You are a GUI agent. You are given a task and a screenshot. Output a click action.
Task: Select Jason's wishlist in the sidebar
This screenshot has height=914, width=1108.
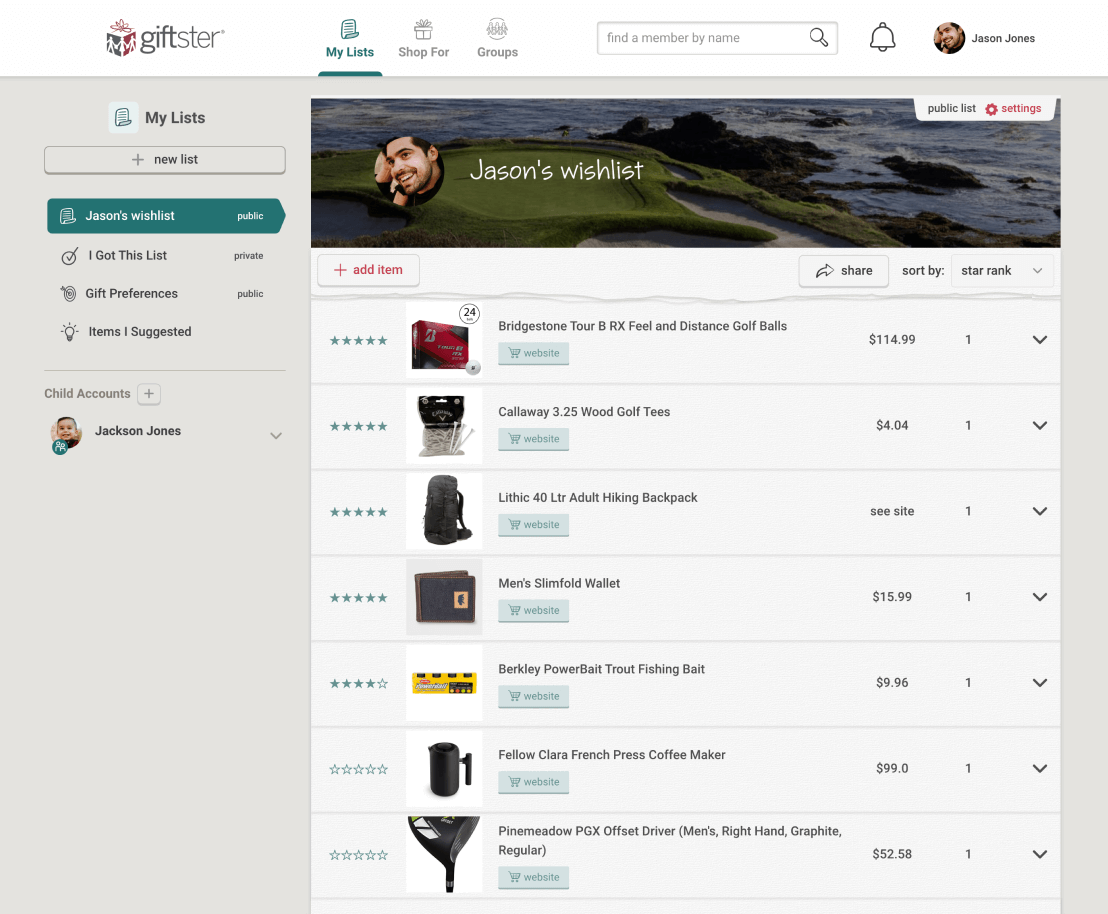click(166, 216)
